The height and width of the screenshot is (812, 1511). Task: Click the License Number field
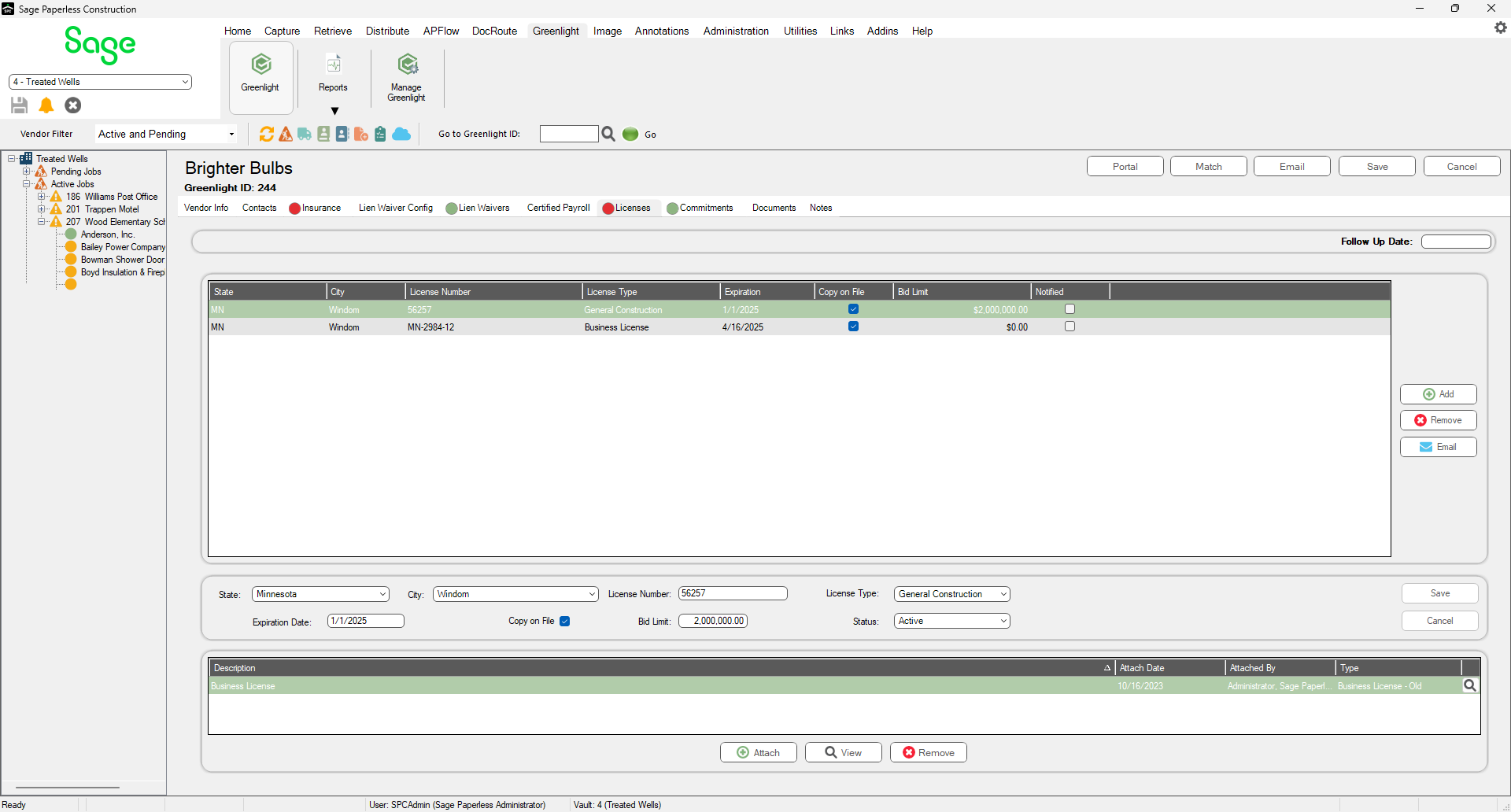pyautogui.click(x=733, y=593)
